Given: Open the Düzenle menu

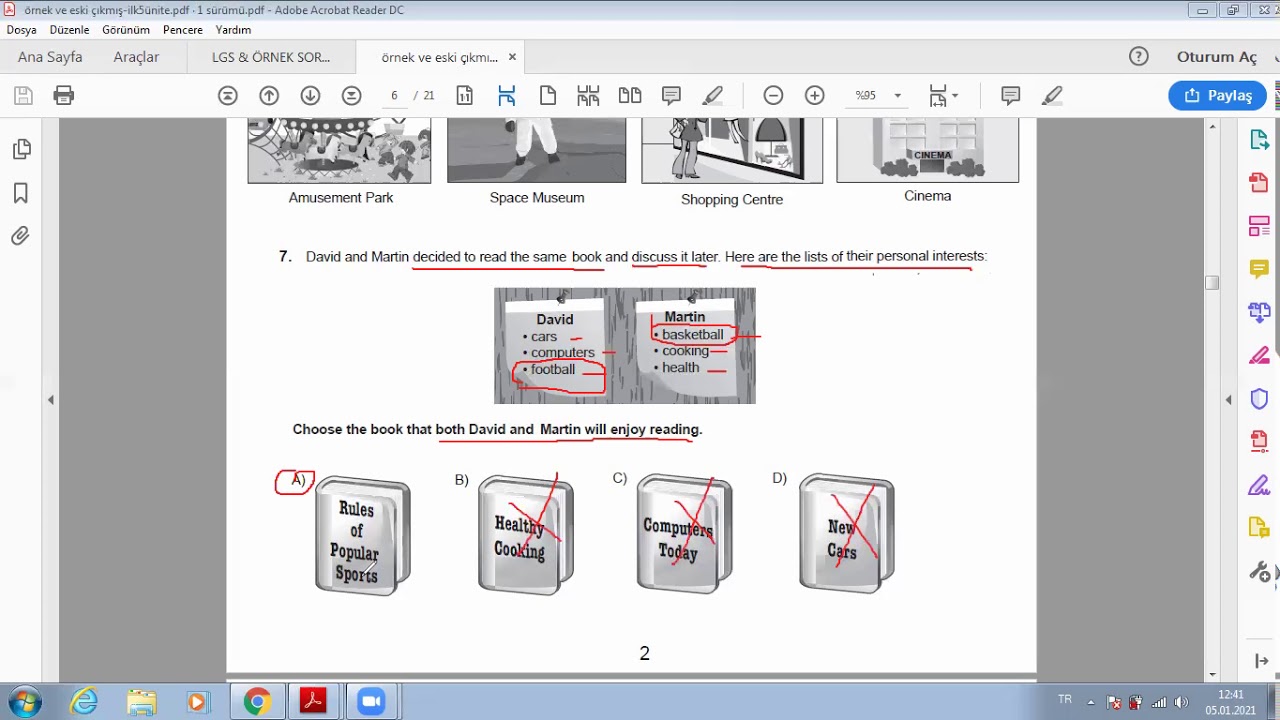Looking at the screenshot, I should (x=69, y=30).
